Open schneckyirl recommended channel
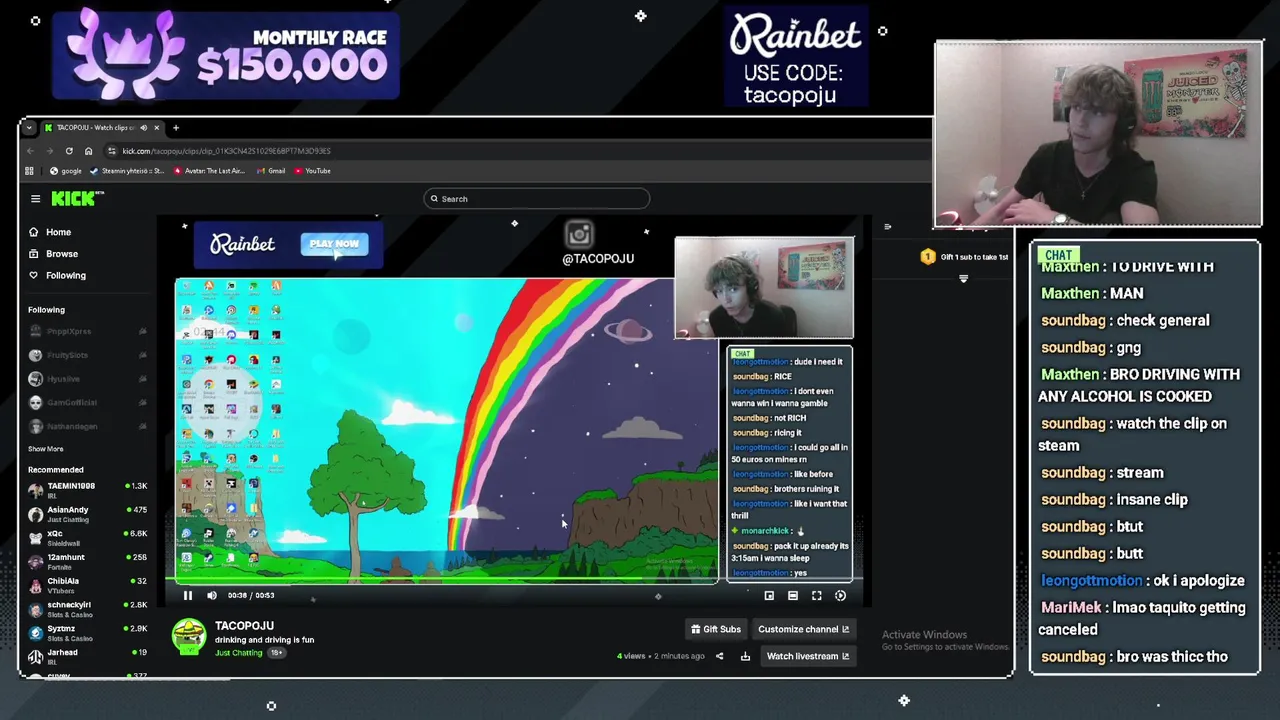This screenshot has height=720, width=1280. pos(87,609)
